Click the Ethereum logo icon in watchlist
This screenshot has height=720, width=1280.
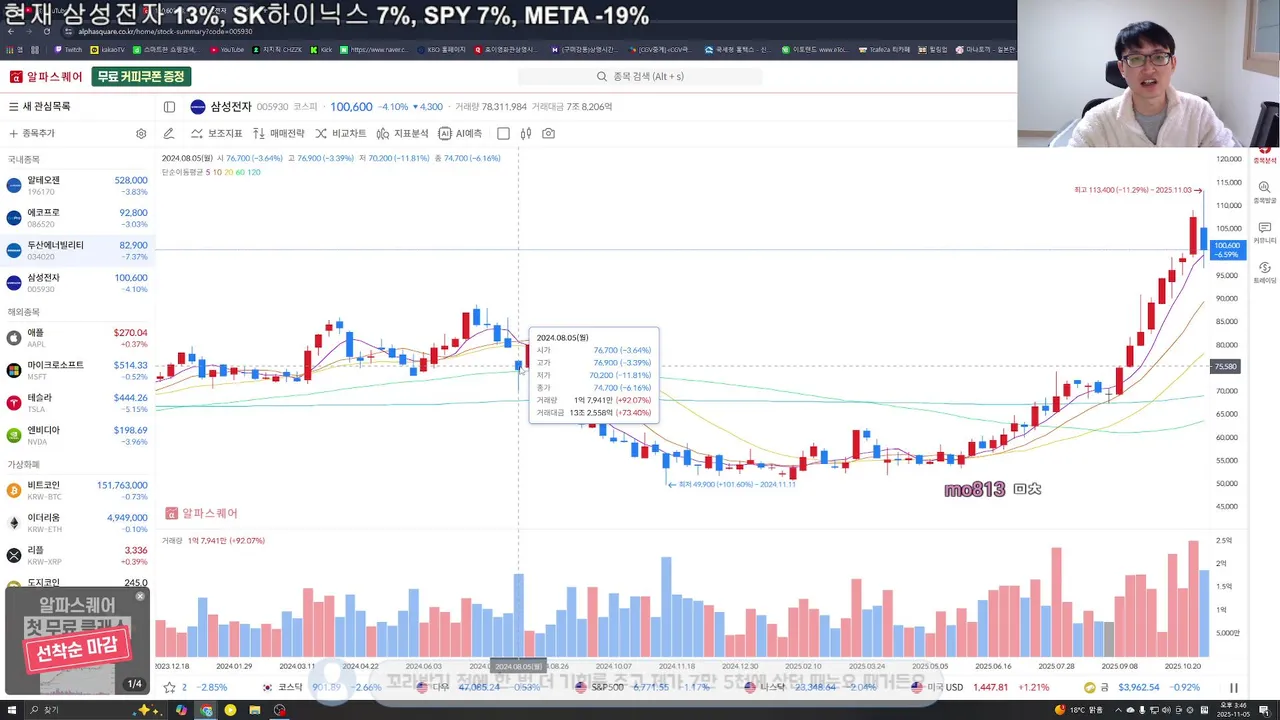(x=14, y=522)
